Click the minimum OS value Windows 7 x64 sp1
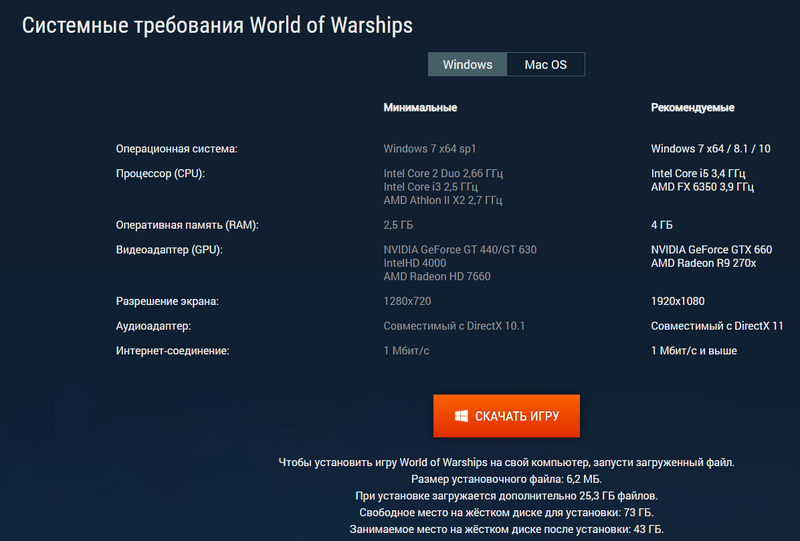This screenshot has height=541, width=800. pos(430,149)
